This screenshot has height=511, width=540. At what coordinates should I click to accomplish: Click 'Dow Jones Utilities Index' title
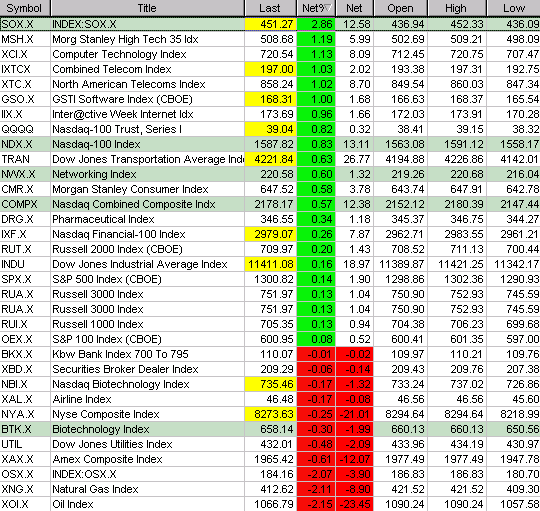[x=112, y=444]
